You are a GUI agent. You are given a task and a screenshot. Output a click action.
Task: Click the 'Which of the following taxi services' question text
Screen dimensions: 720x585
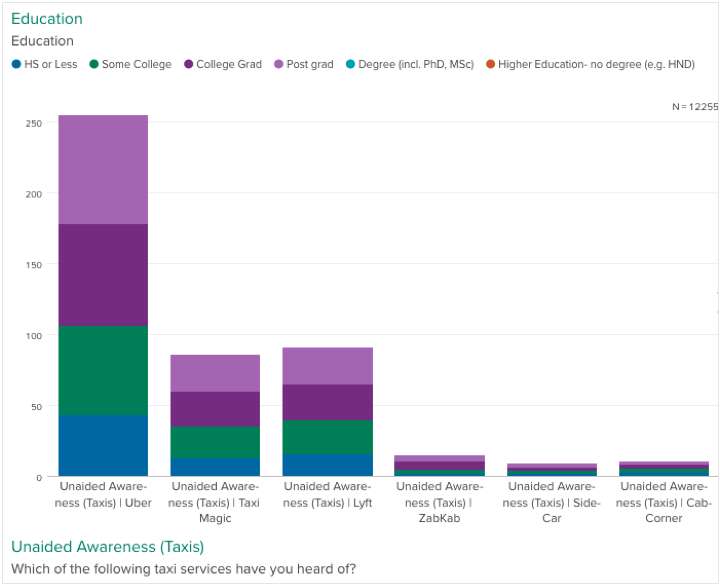184,569
